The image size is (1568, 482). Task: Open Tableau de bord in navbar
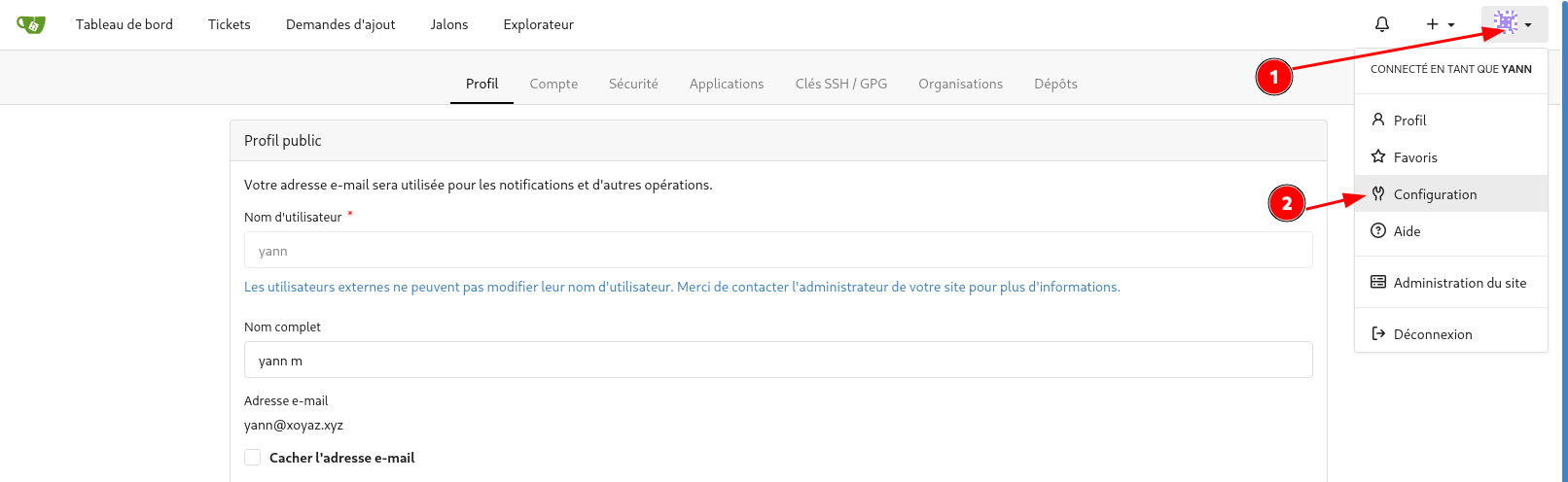click(125, 24)
